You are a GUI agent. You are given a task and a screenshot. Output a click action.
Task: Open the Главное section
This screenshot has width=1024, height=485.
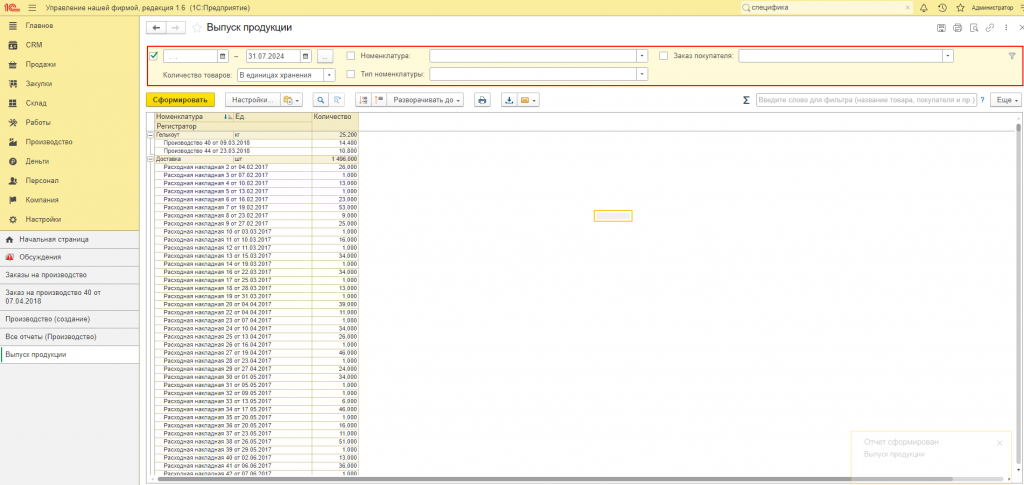tap(69, 25)
